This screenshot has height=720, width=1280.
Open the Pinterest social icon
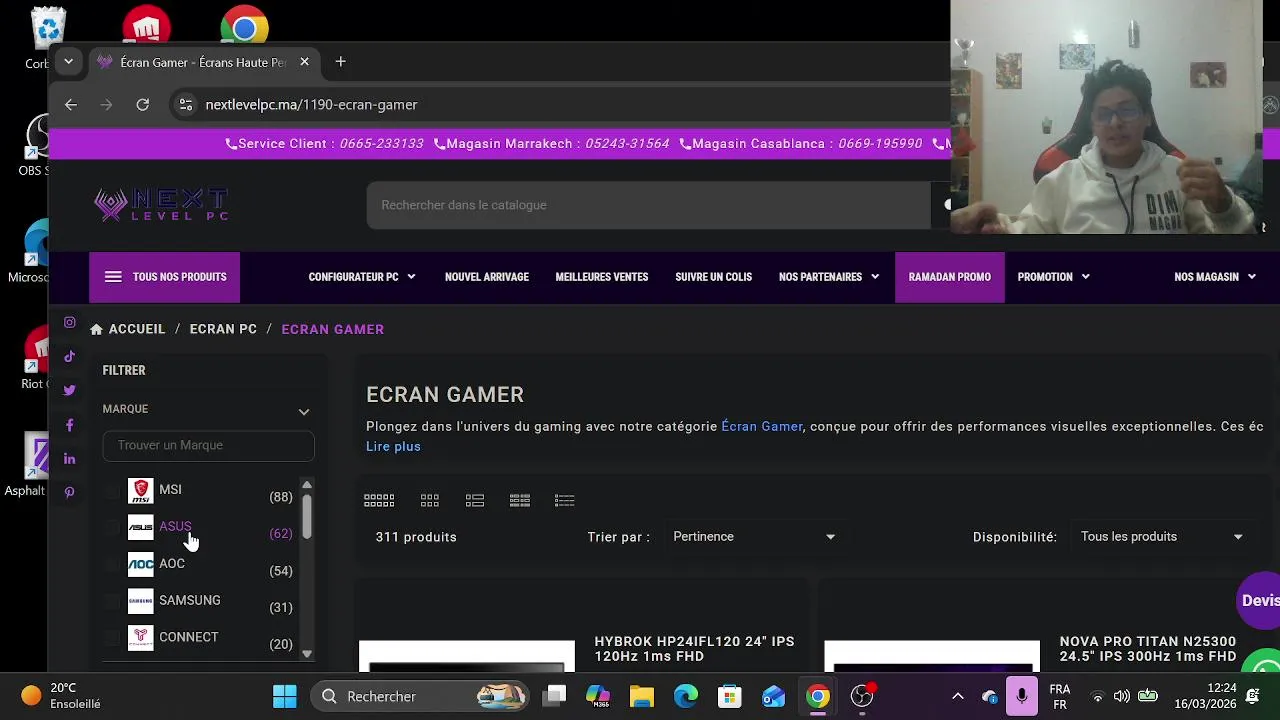coord(69,493)
